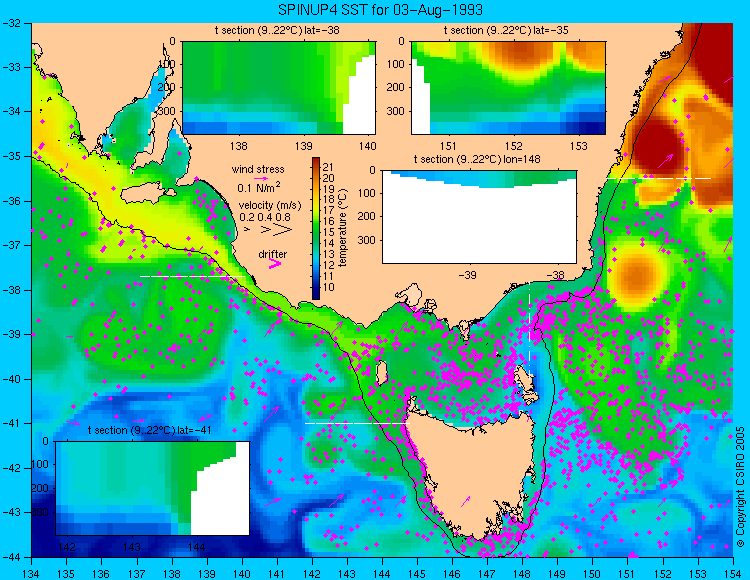750x580 pixels.
Task: Open the lat=-41 temperature section plot
Action: click(x=153, y=488)
